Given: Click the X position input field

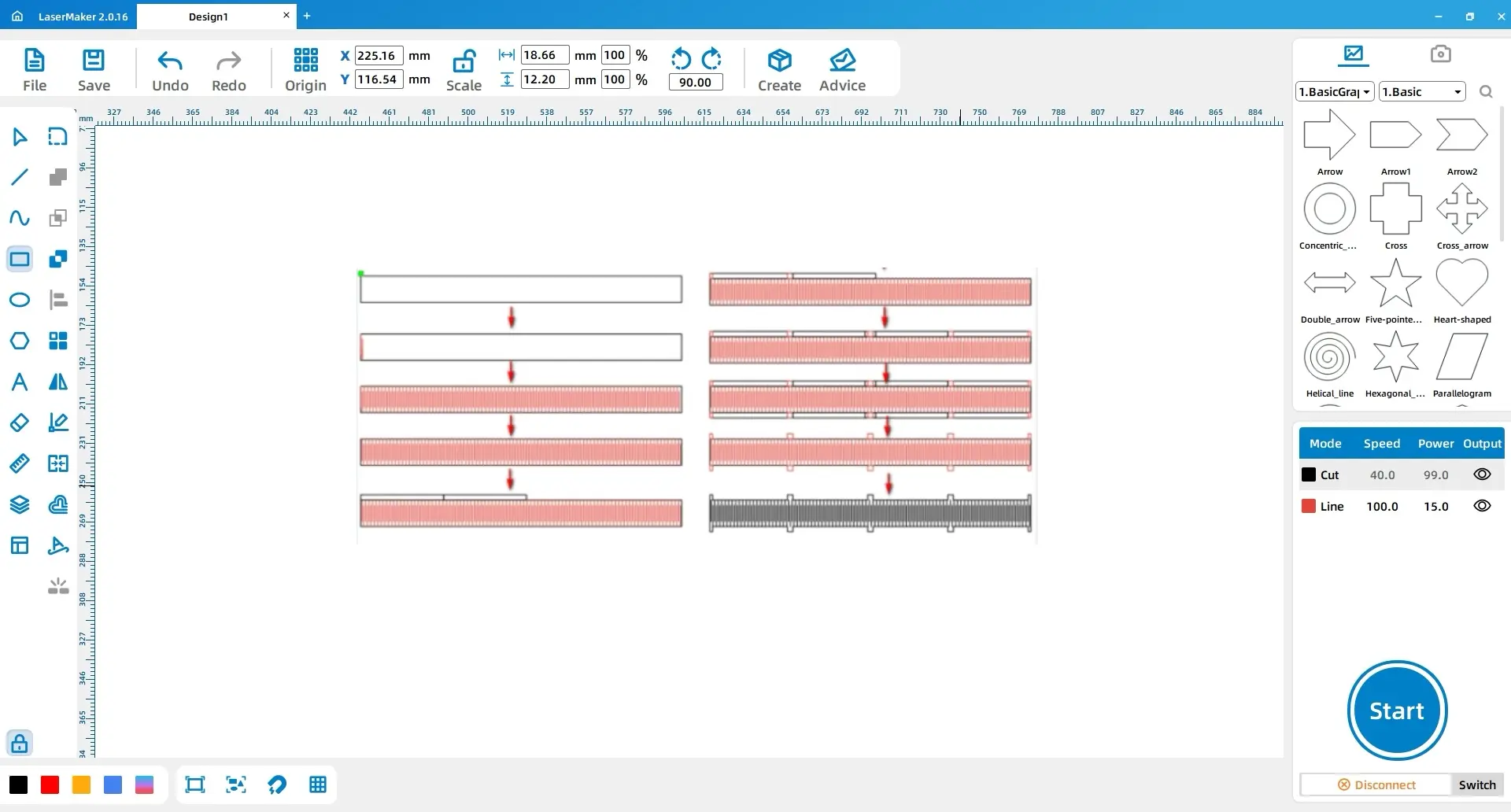Looking at the screenshot, I should (x=379, y=56).
